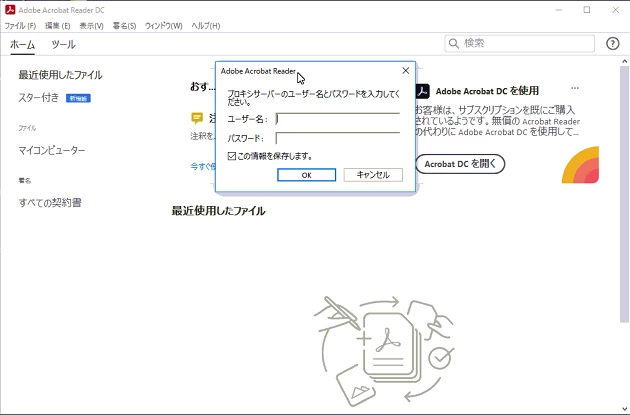
Task: Select すべての契約書 in the sidebar
Action: coord(50,203)
